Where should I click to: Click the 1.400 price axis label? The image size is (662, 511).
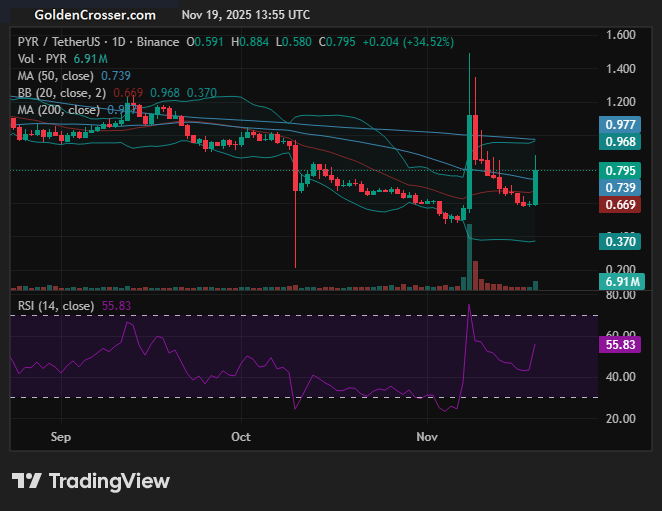tap(621, 68)
